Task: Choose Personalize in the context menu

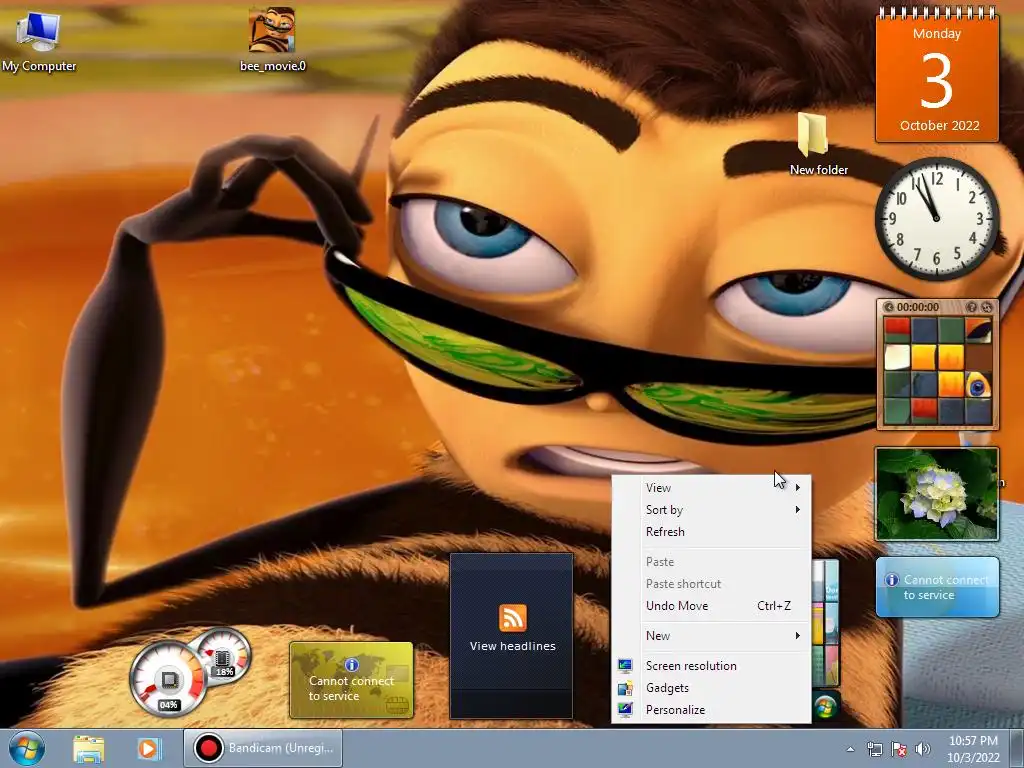Action: coord(711,710)
